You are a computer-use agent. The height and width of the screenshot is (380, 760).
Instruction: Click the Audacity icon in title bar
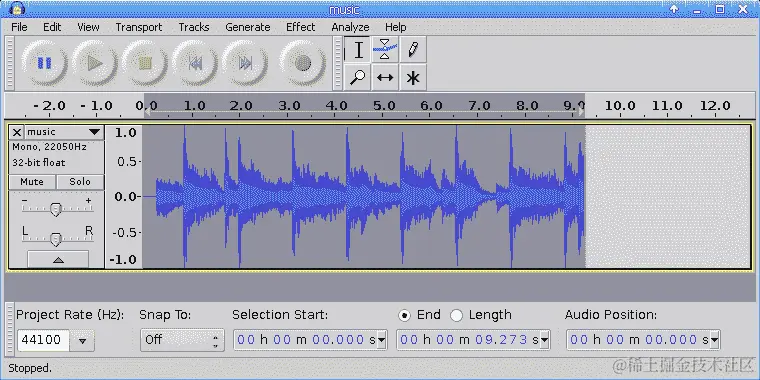17,9
